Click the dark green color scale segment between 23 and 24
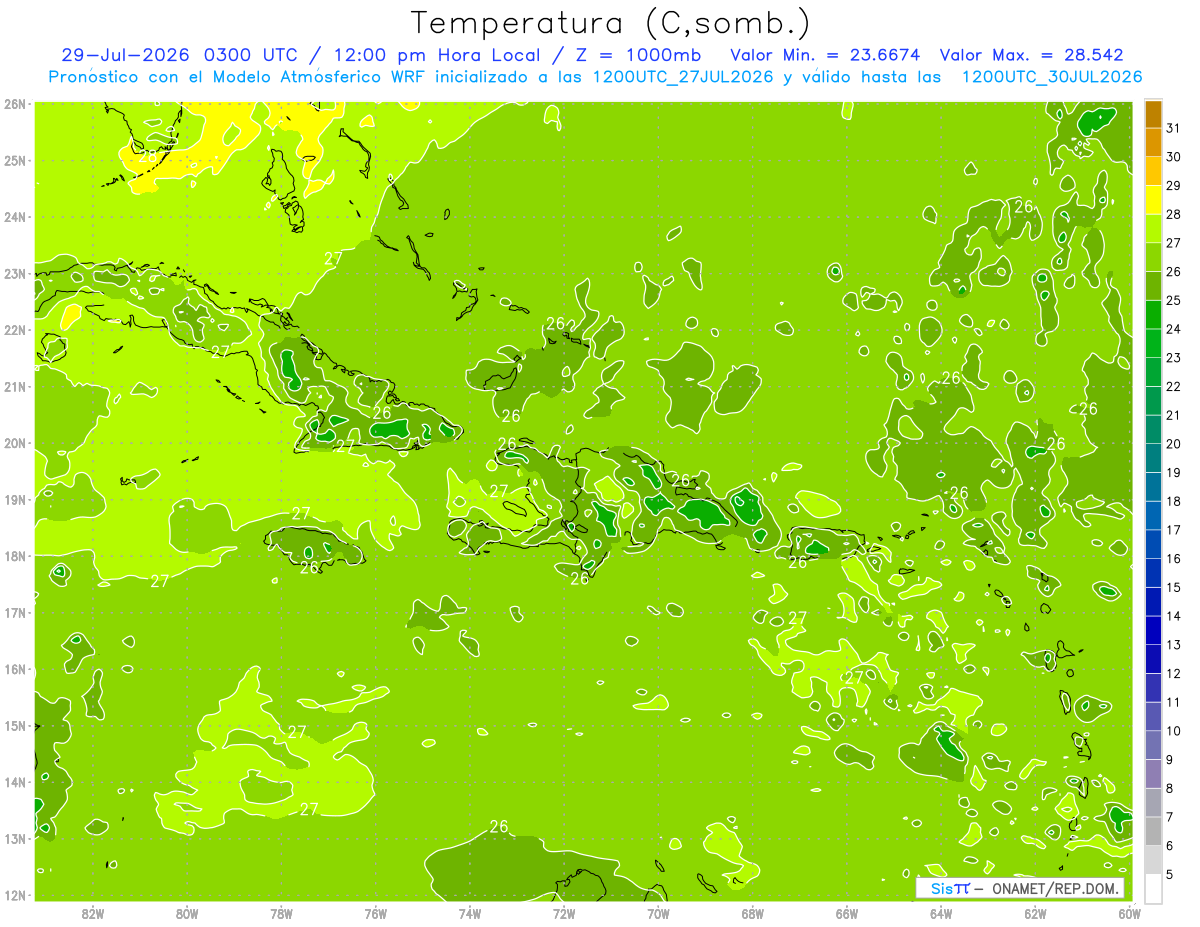1200x927 pixels. click(x=1153, y=343)
